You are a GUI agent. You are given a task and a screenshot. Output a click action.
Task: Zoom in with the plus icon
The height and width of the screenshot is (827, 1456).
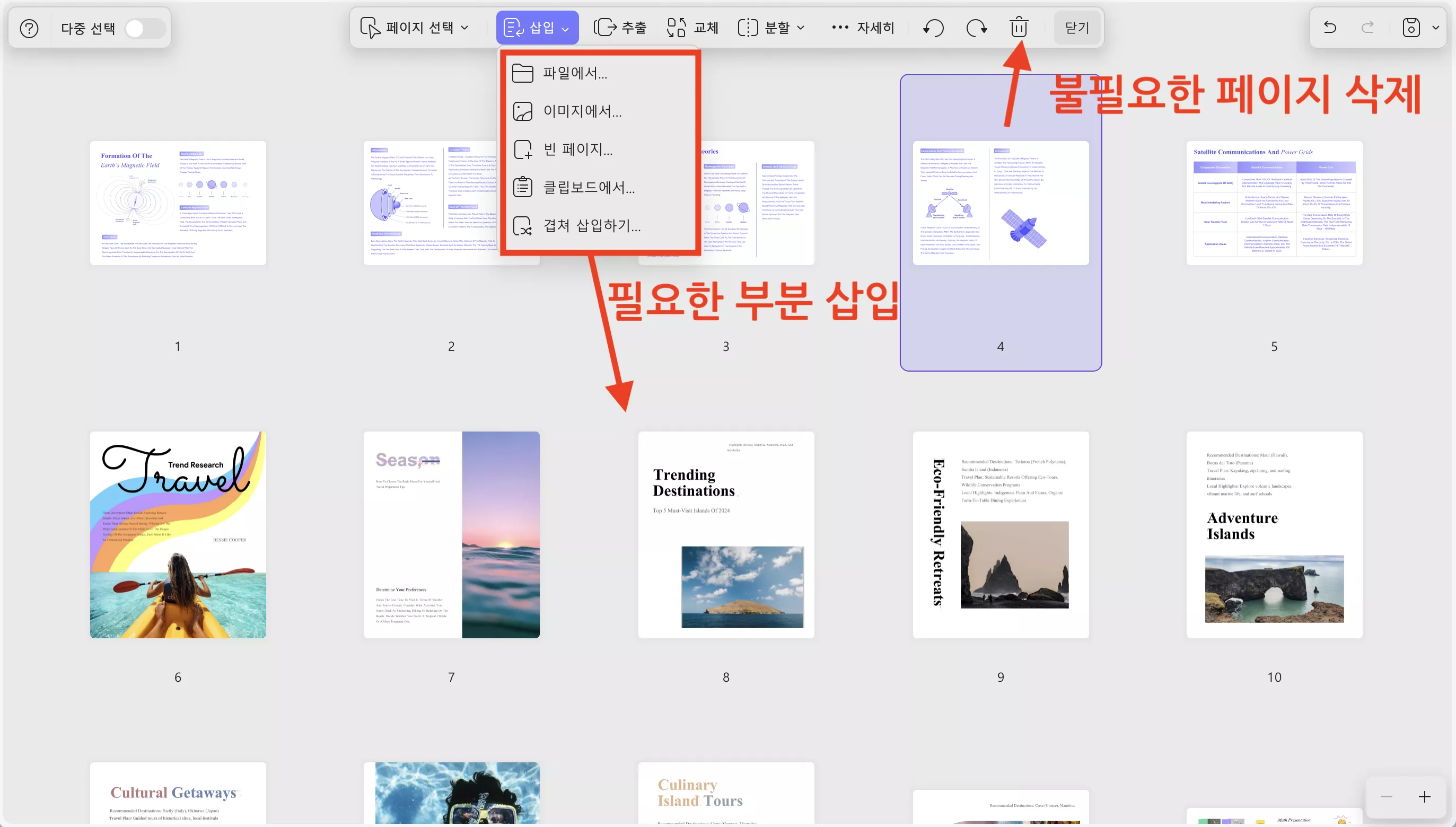click(1426, 797)
